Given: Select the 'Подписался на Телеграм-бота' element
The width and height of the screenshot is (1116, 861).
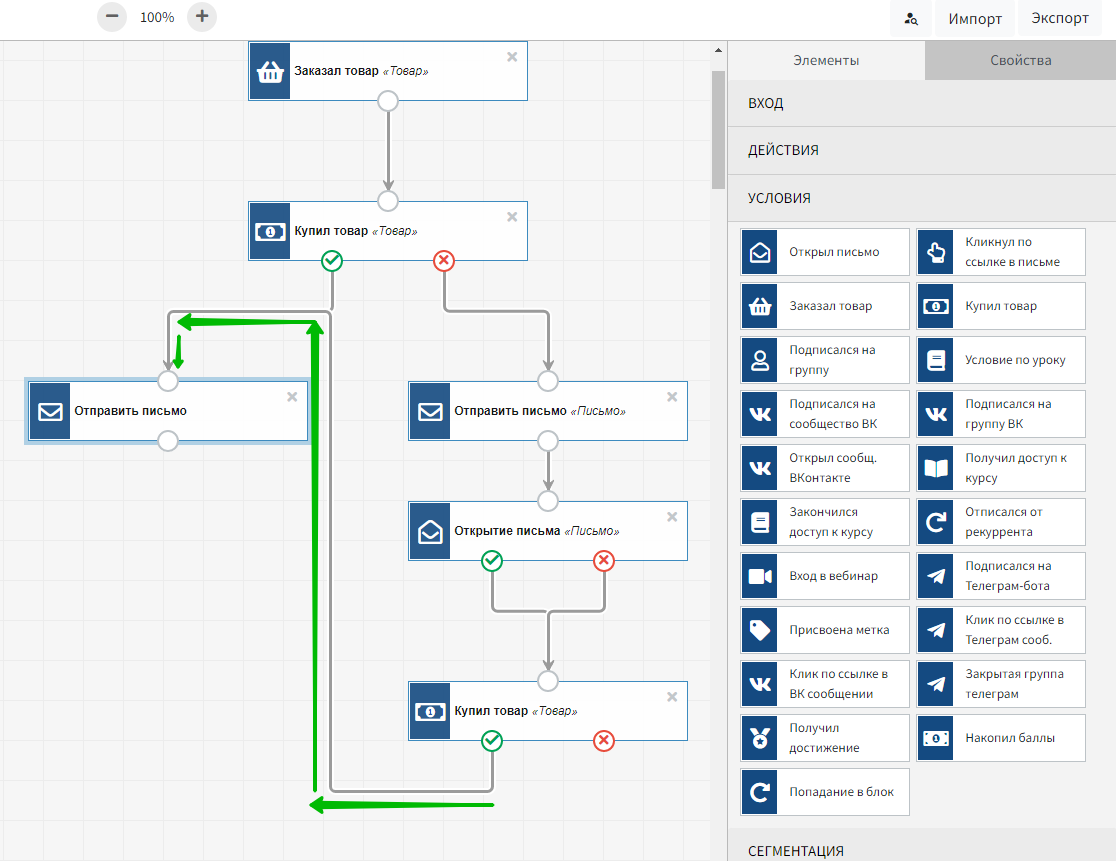Looking at the screenshot, I should coord(1001,576).
